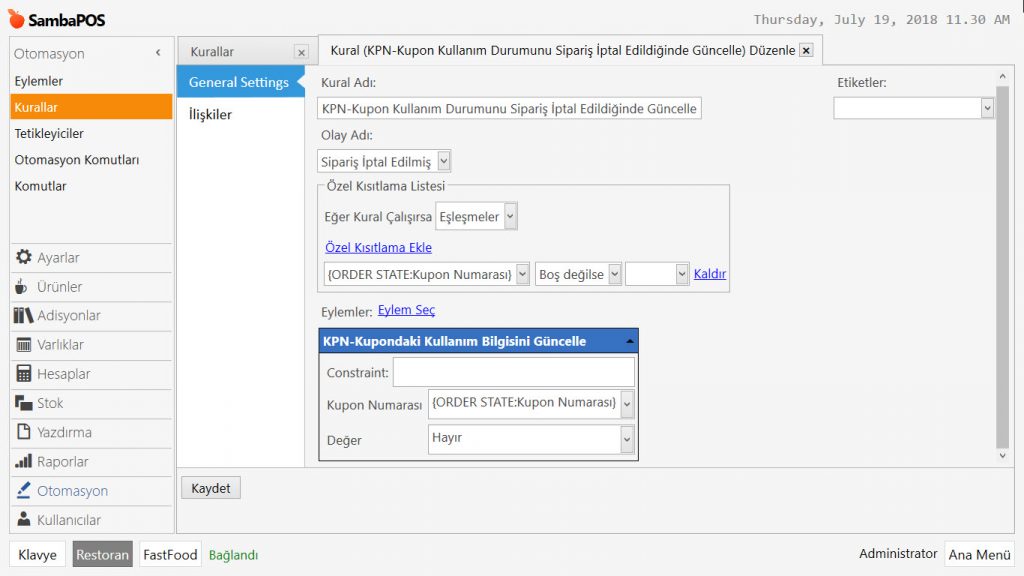Open the Olay Adı dropdown

pyautogui.click(x=444, y=161)
